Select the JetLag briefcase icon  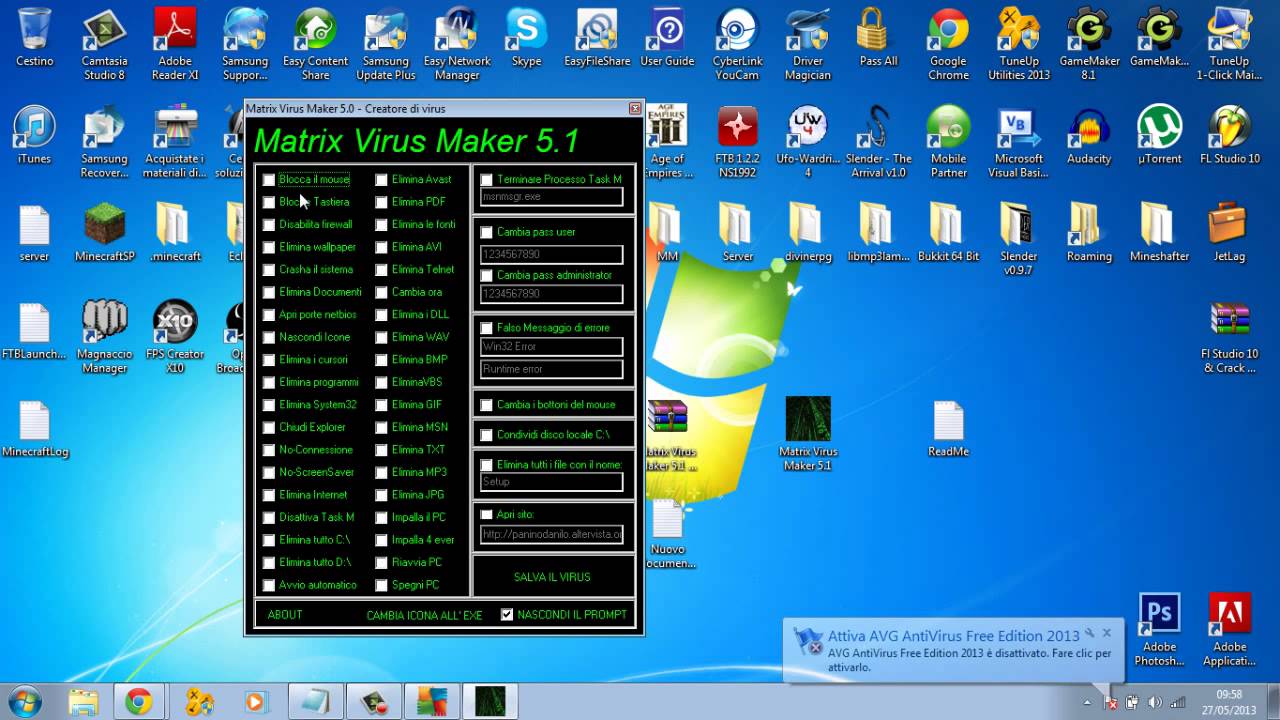tap(1229, 233)
